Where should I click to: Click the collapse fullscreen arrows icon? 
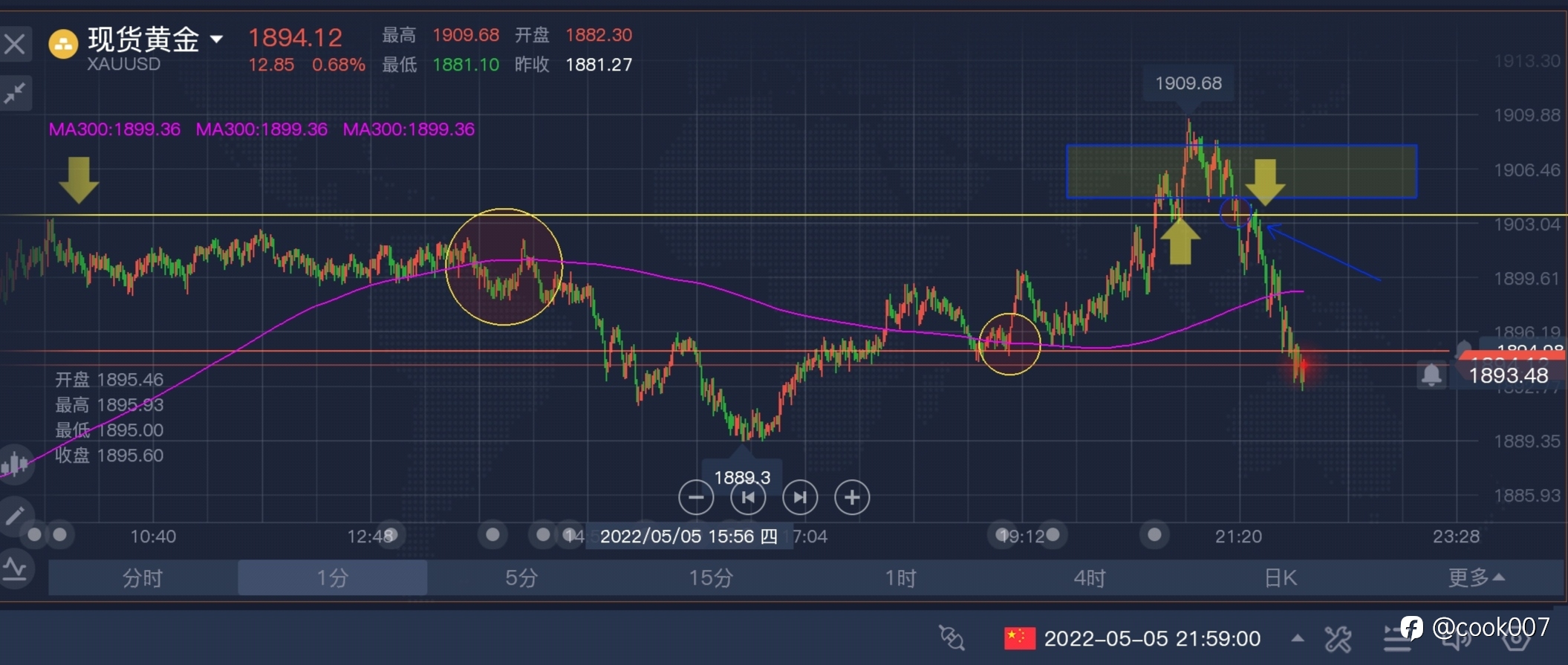tap(15, 93)
